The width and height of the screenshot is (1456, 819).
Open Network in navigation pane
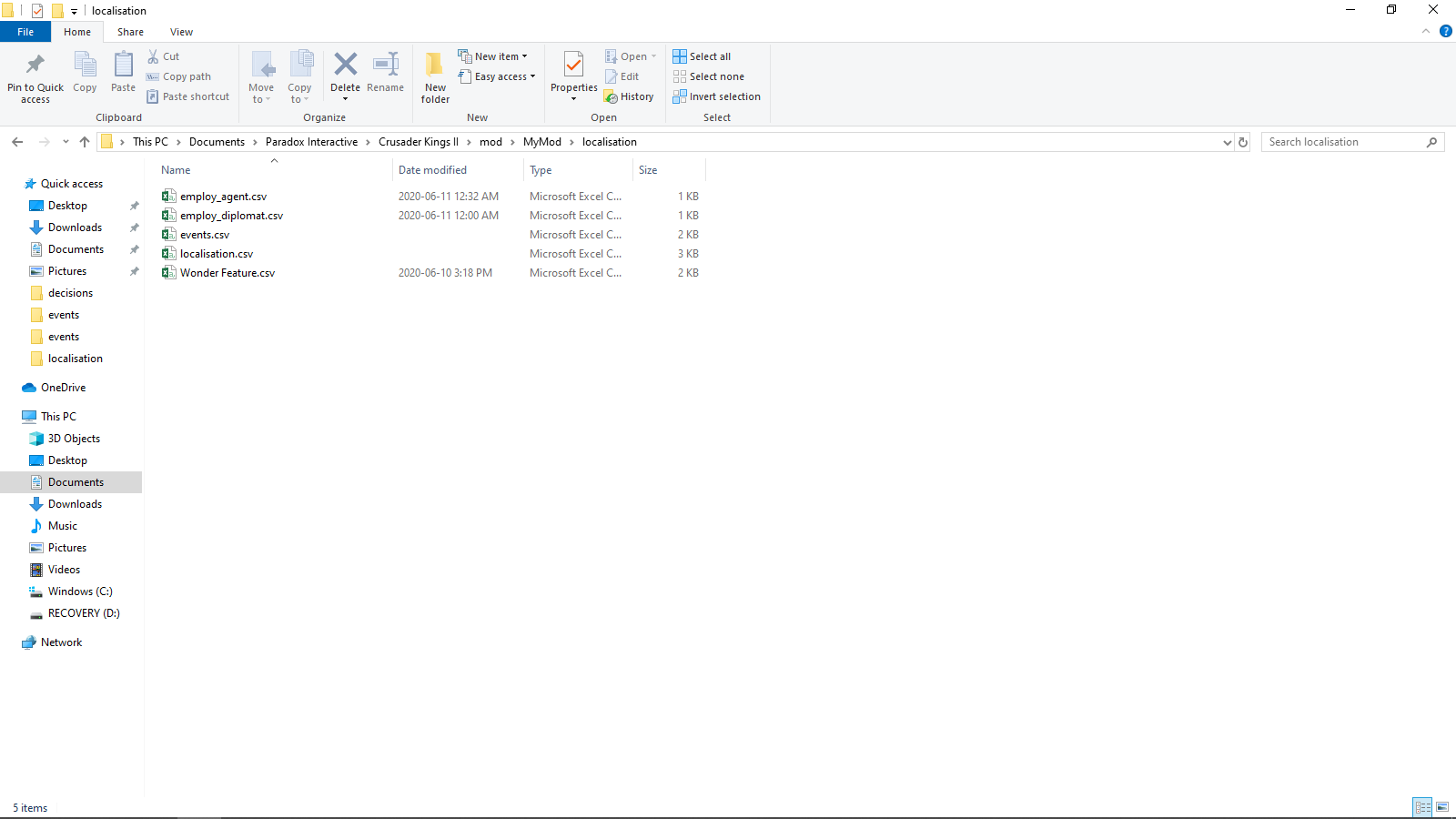point(61,642)
